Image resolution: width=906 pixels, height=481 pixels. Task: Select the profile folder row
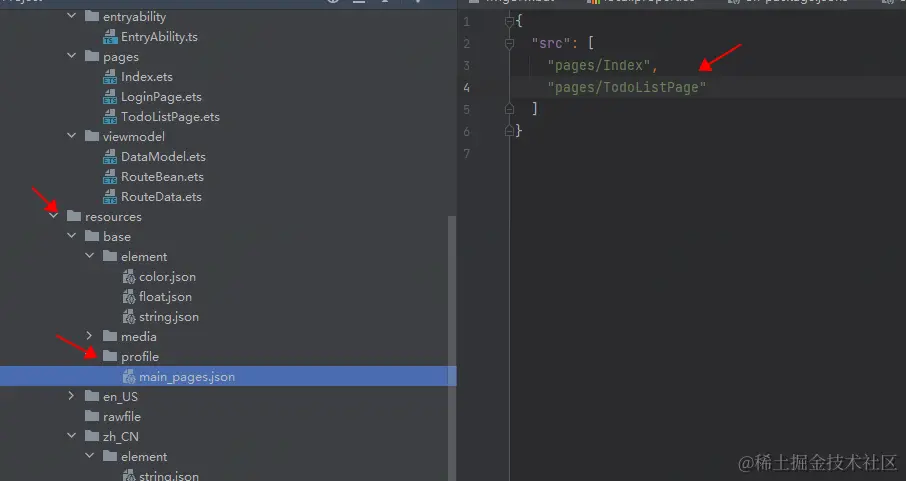(x=228, y=357)
